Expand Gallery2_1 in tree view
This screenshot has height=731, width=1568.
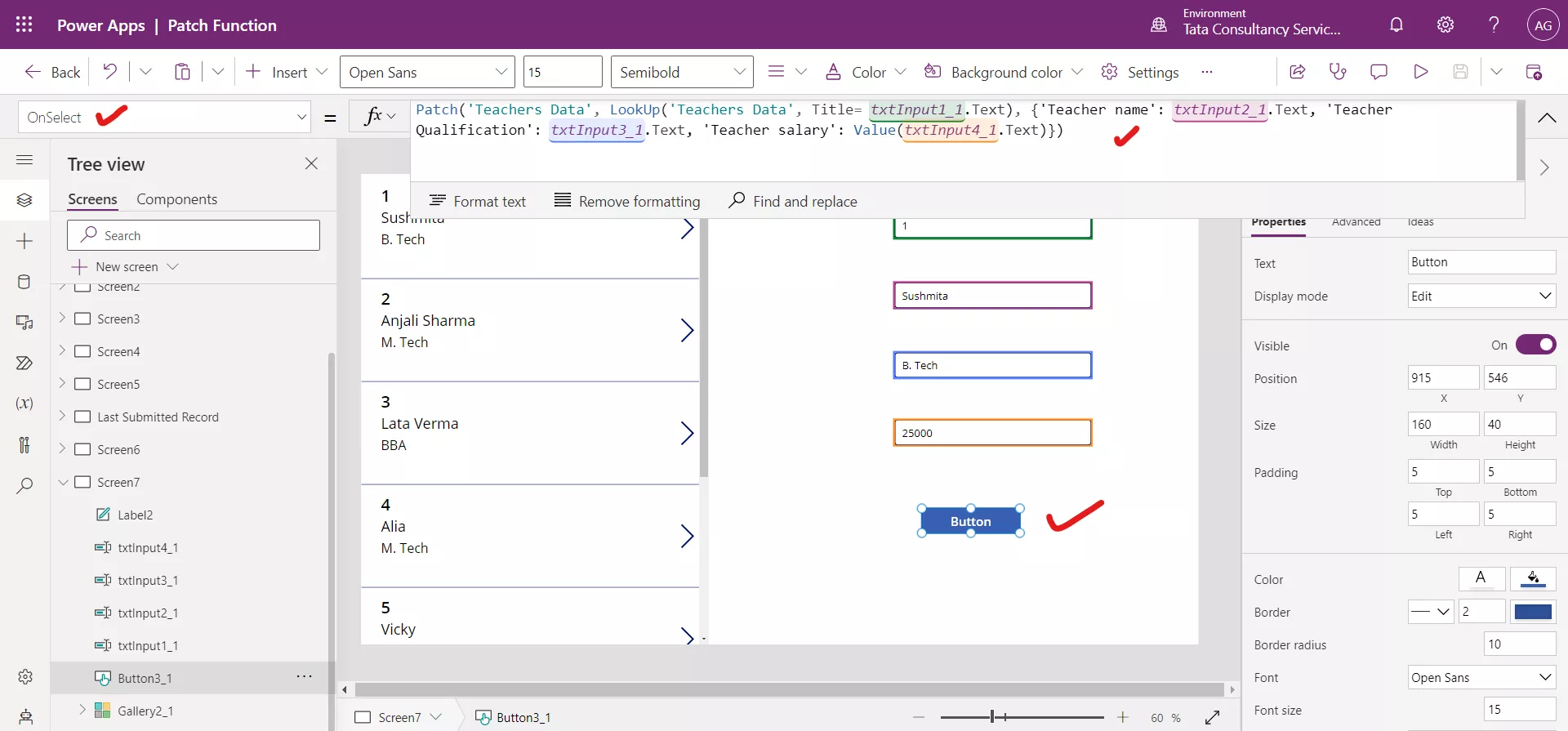82,710
